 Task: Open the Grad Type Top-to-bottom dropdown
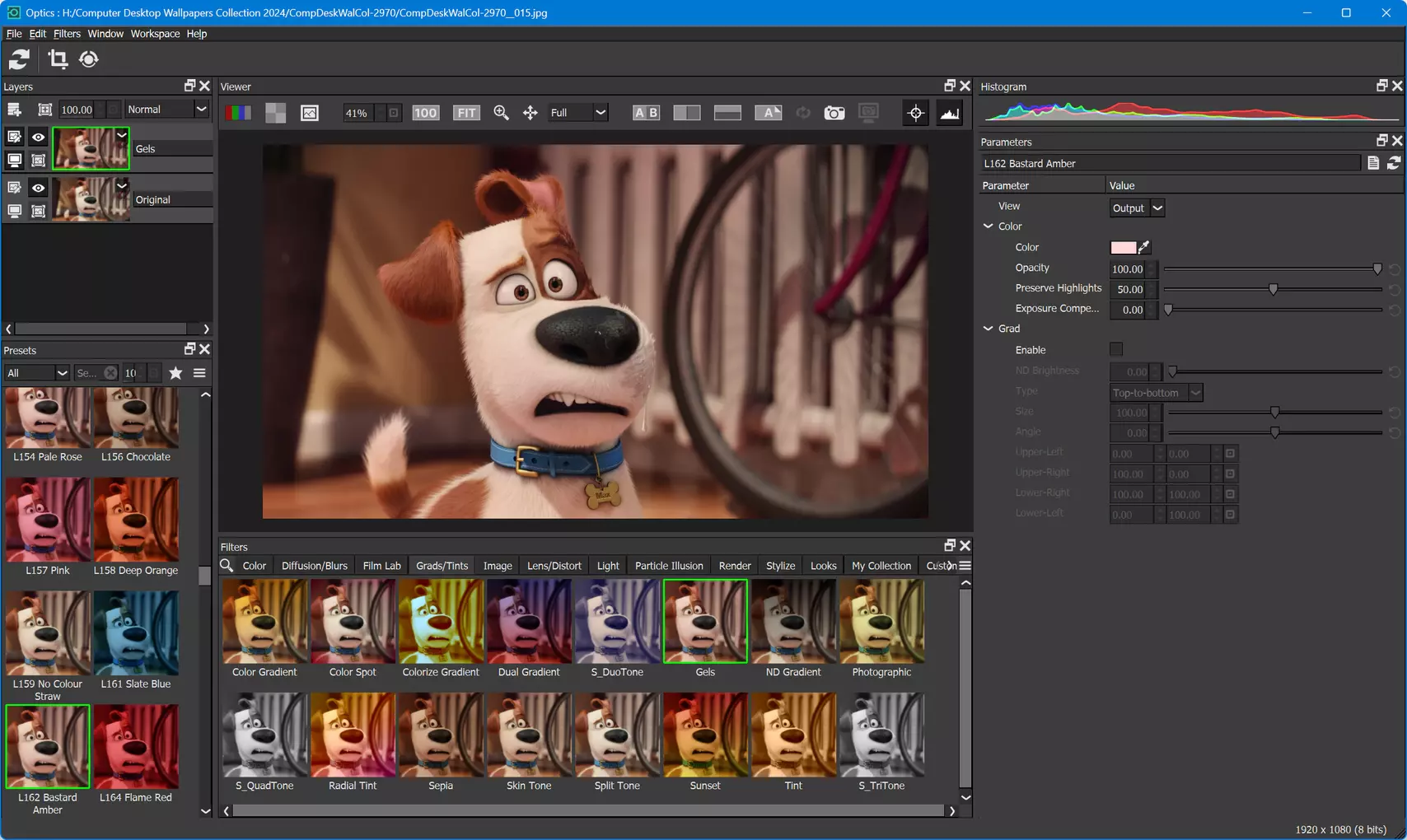[x=1157, y=393]
